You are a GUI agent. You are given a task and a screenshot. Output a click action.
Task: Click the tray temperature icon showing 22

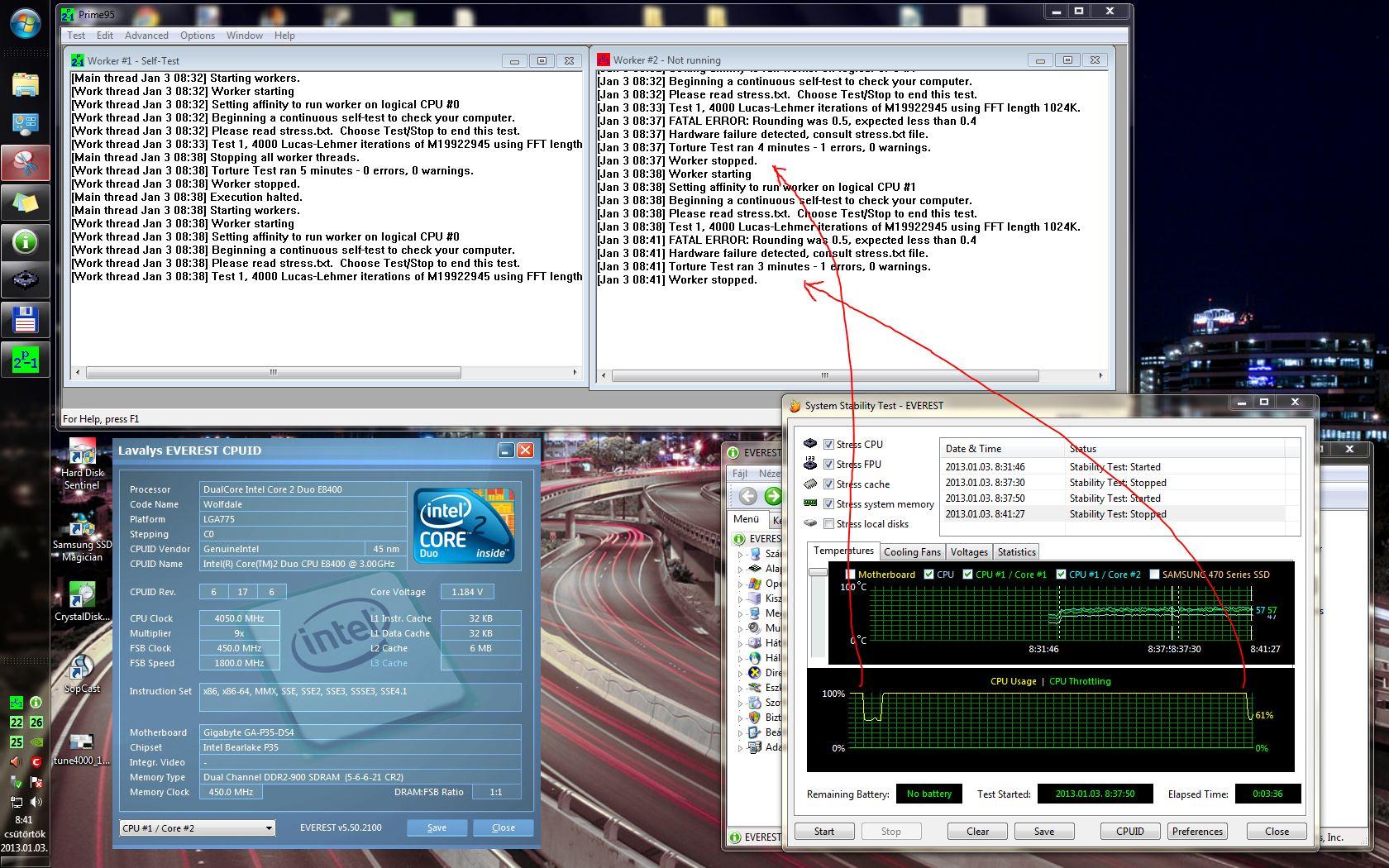click(16, 723)
